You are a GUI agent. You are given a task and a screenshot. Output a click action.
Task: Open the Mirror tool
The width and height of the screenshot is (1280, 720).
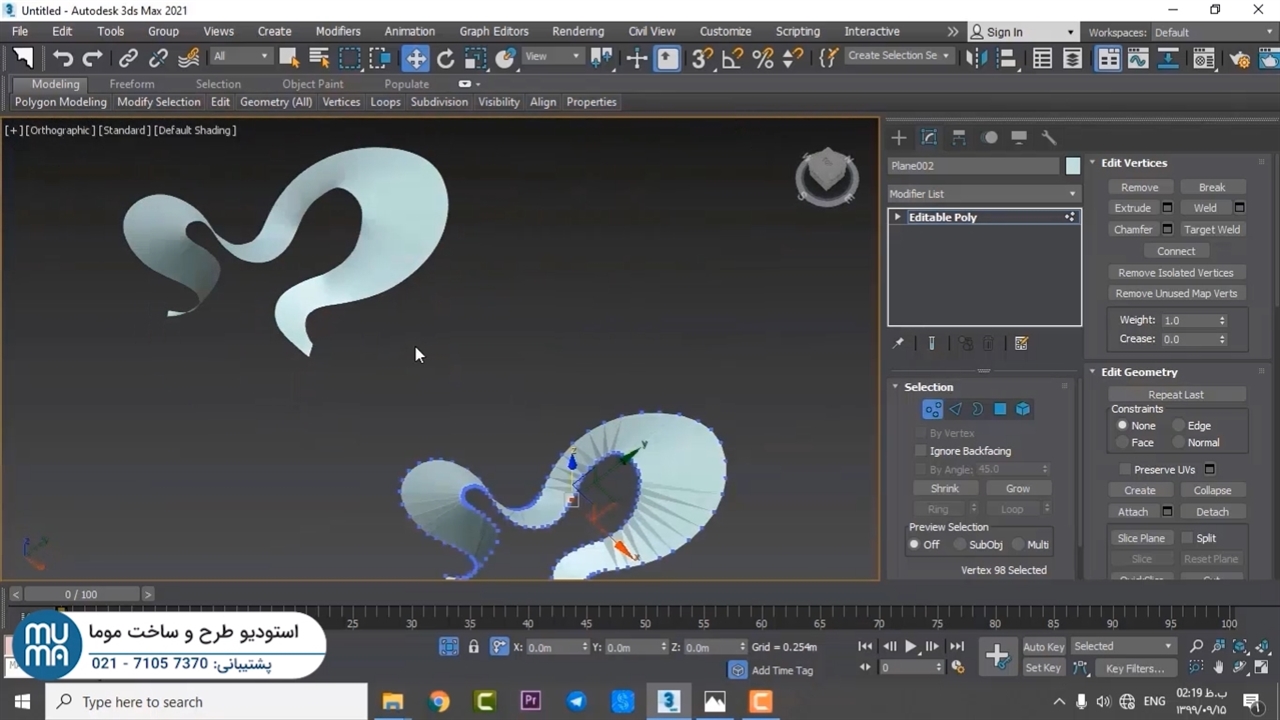point(976,58)
